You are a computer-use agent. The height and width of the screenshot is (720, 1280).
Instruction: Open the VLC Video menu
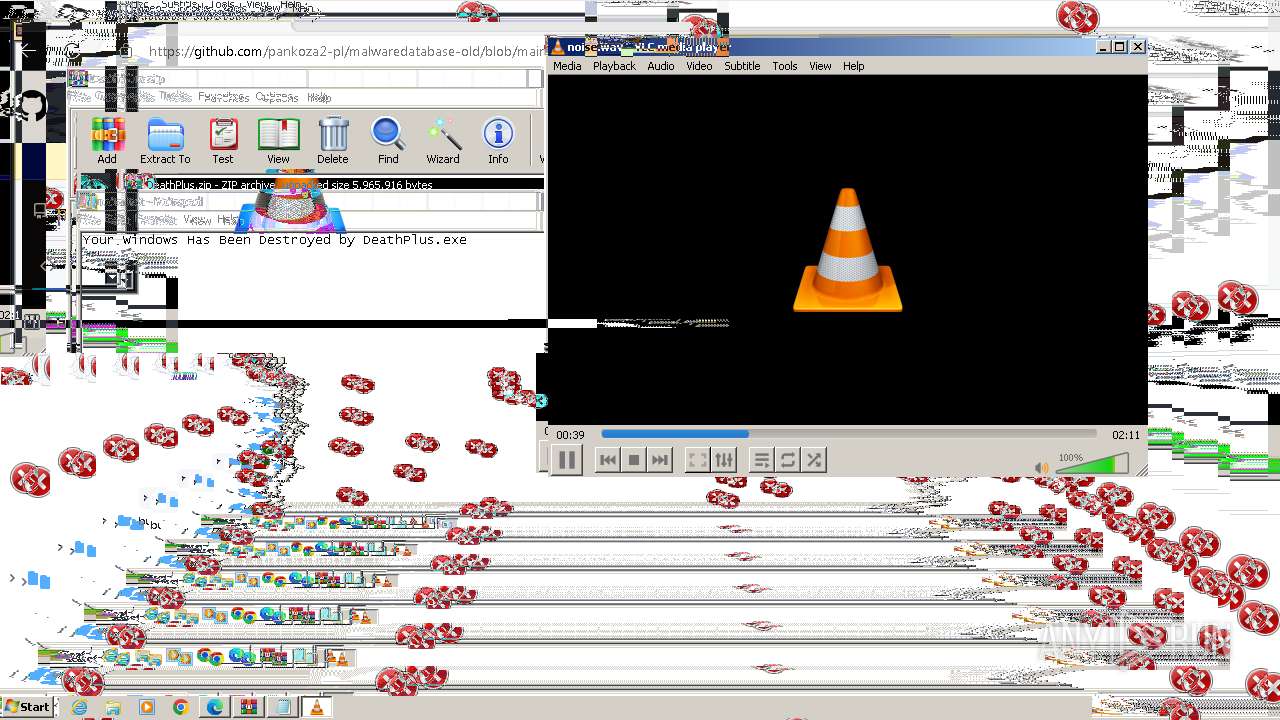[699, 66]
